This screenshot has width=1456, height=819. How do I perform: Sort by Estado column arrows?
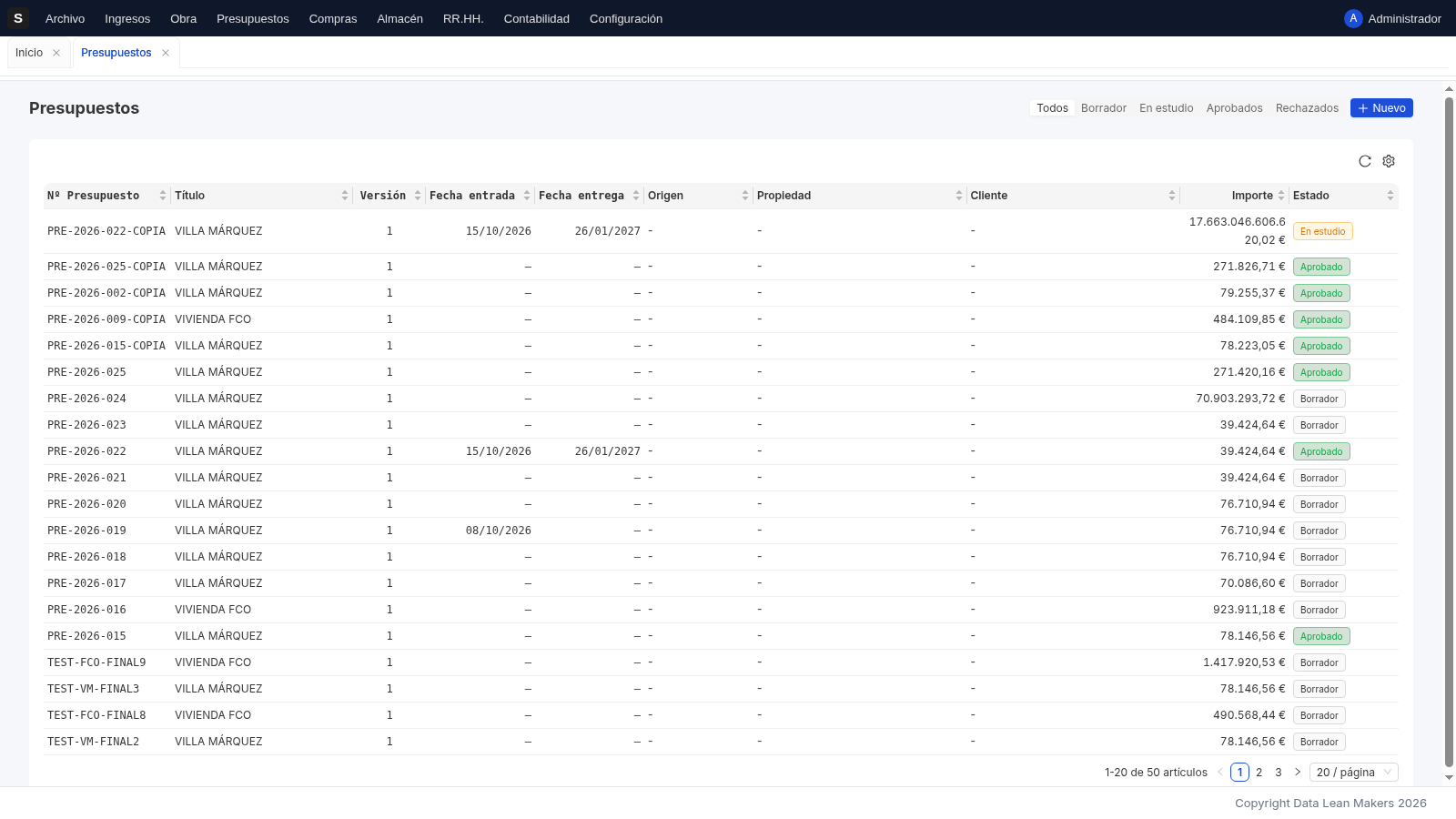1390,196
